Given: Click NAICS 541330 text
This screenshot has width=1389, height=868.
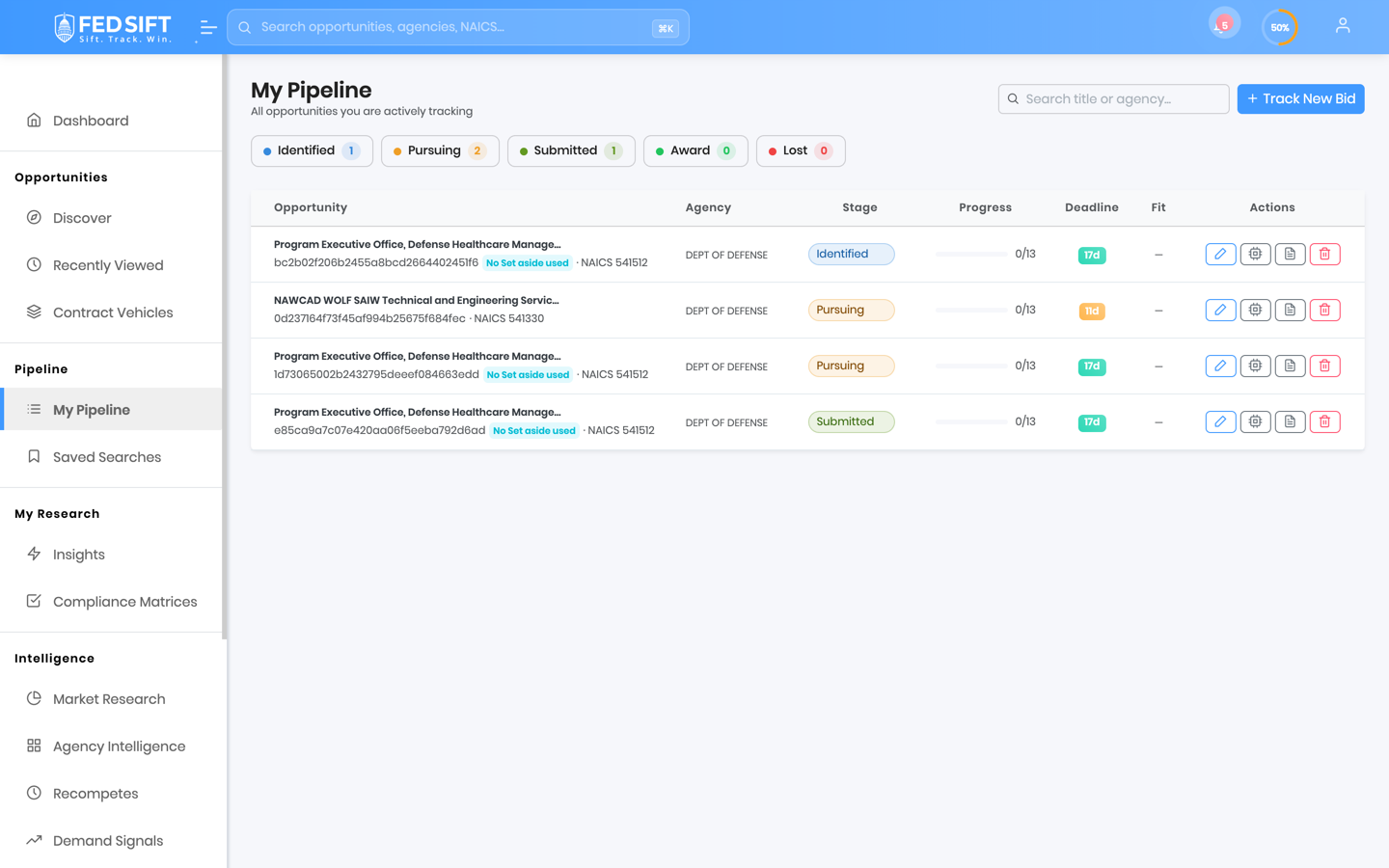Looking at the screenshot, I should (509, 319).
